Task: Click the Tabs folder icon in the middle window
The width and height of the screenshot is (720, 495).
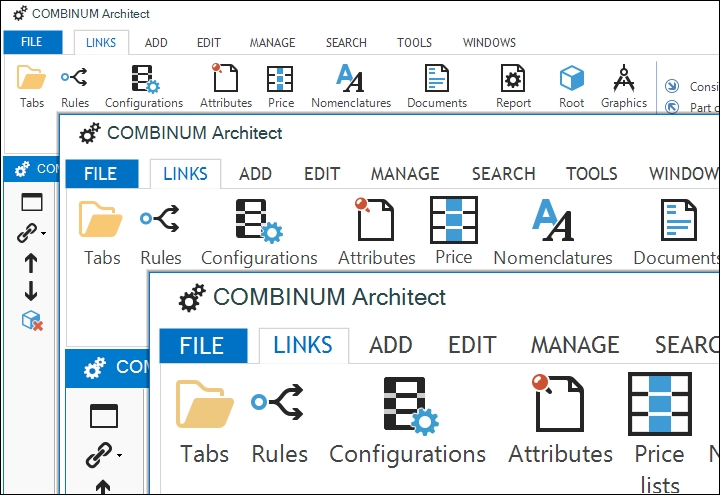Action: click(x=101, y=219)
